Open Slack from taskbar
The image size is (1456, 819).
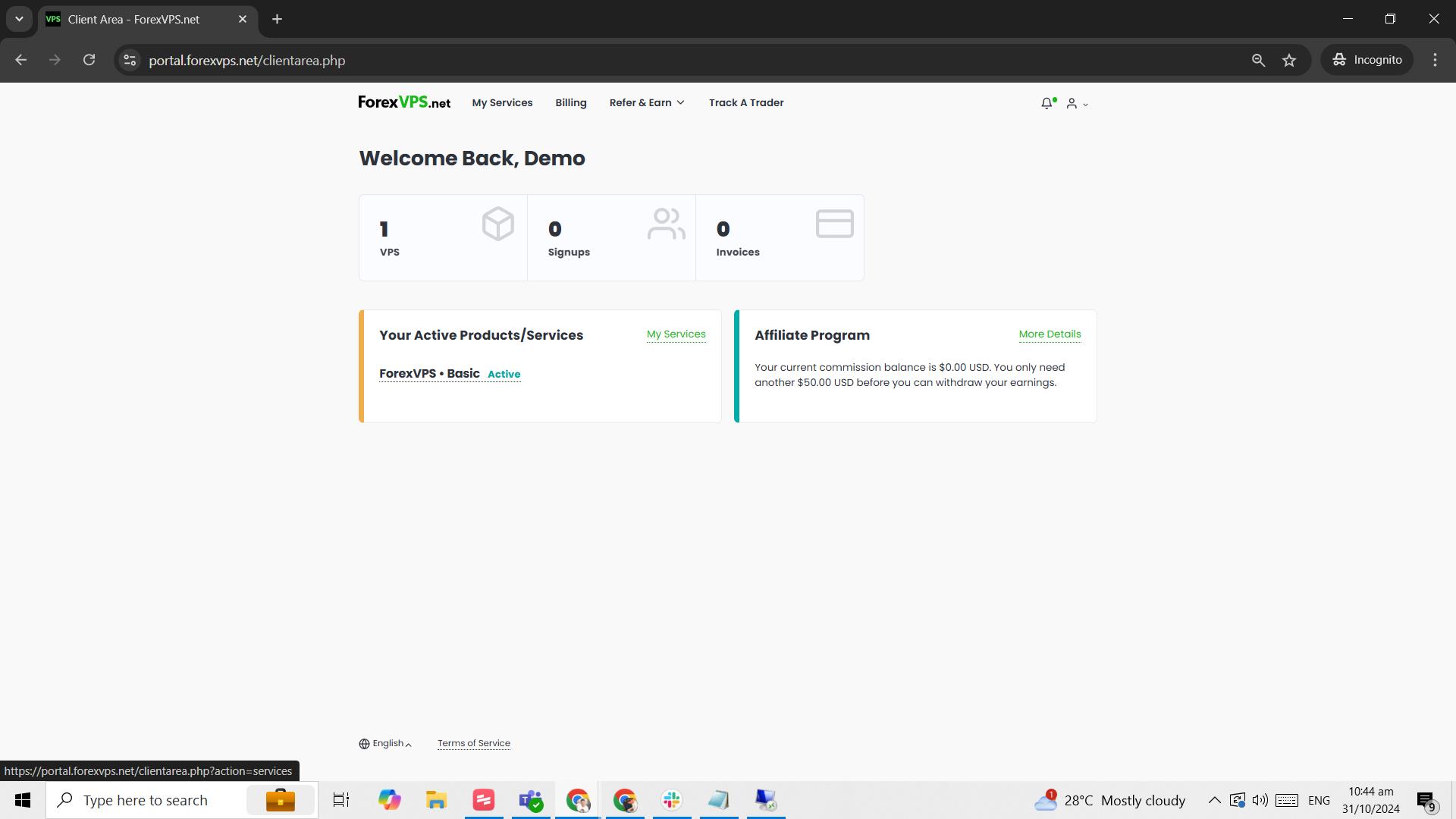coord(672,800)
